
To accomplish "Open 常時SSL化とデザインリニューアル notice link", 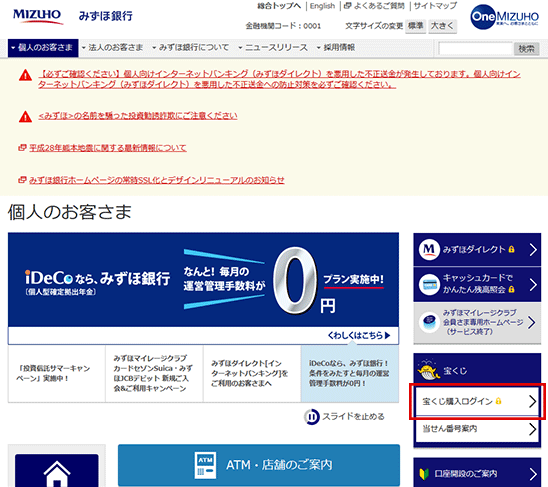I will (157, 180).
